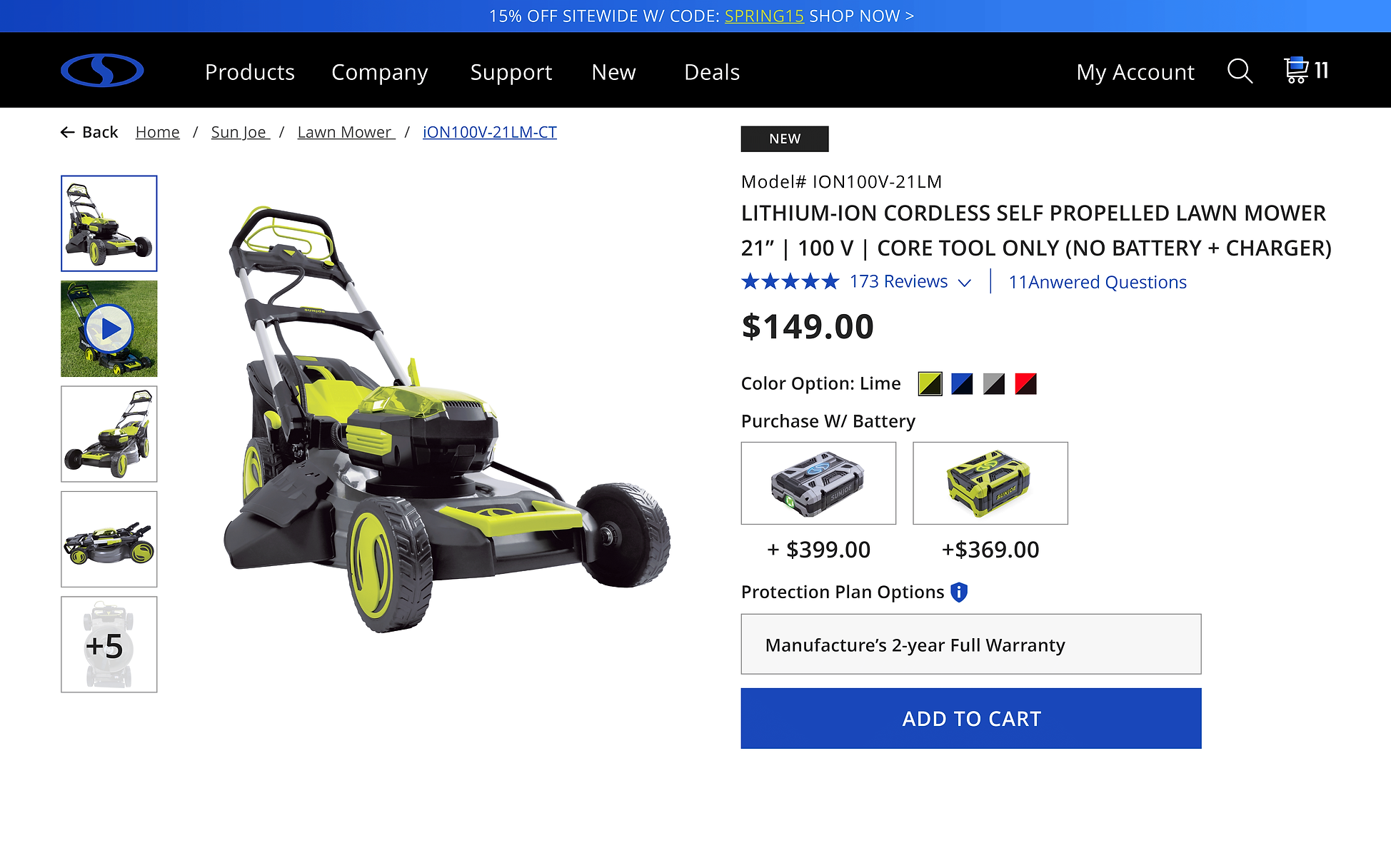Click the Protection Plan info shield icon

(959, 592)
